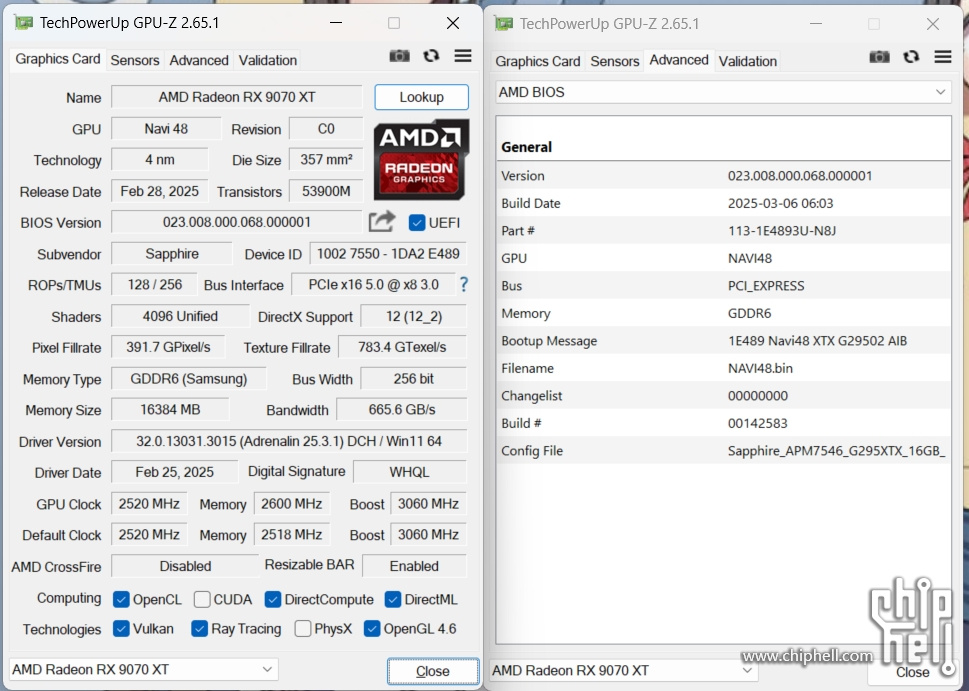The width and height of the screenshot is (969, 691).
Task: Click the Device ID field 1002 7550
Action: pyautogui.click(x=388, y=254)
